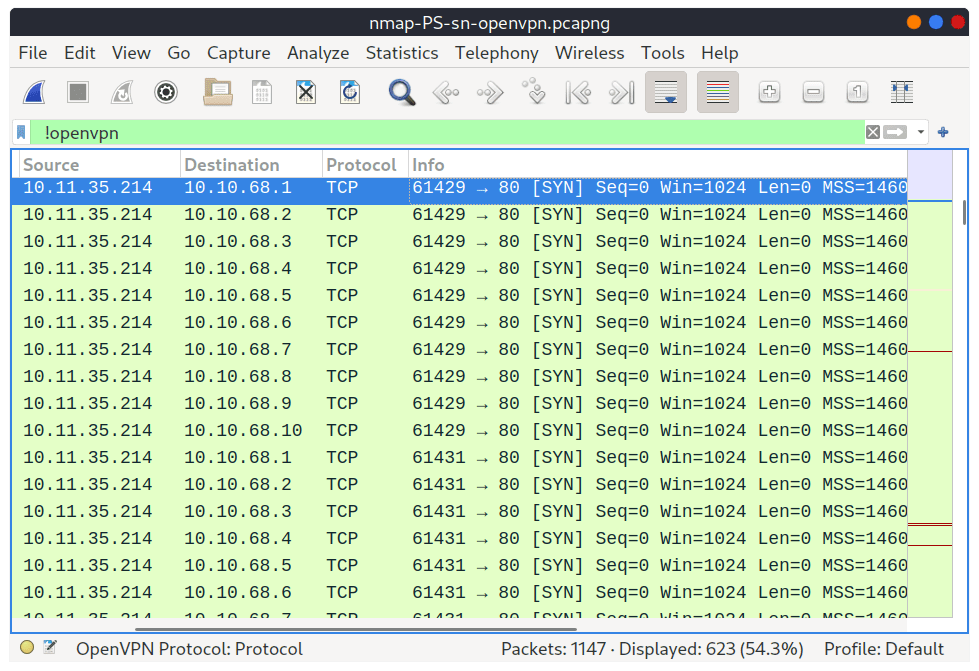Apply the display filter arrow button
The height and width of the screenshot is (671, 979).
click(895, 132)
